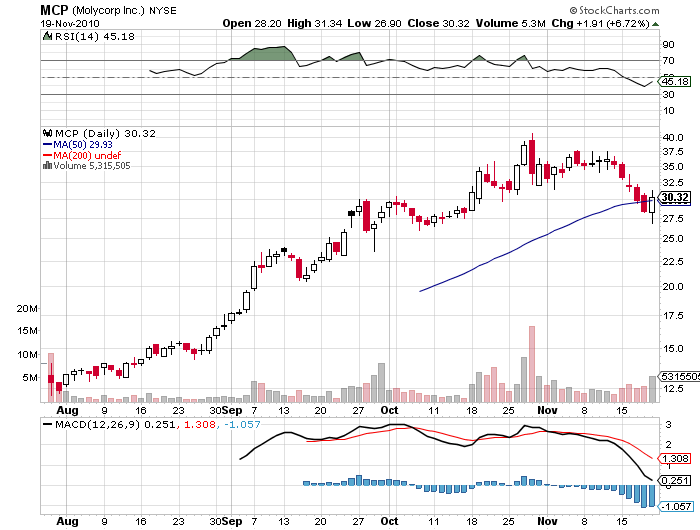Click the Oct label under the MACD panel
Viewport: 700px width, 530px height.
[x=389, y=521]
